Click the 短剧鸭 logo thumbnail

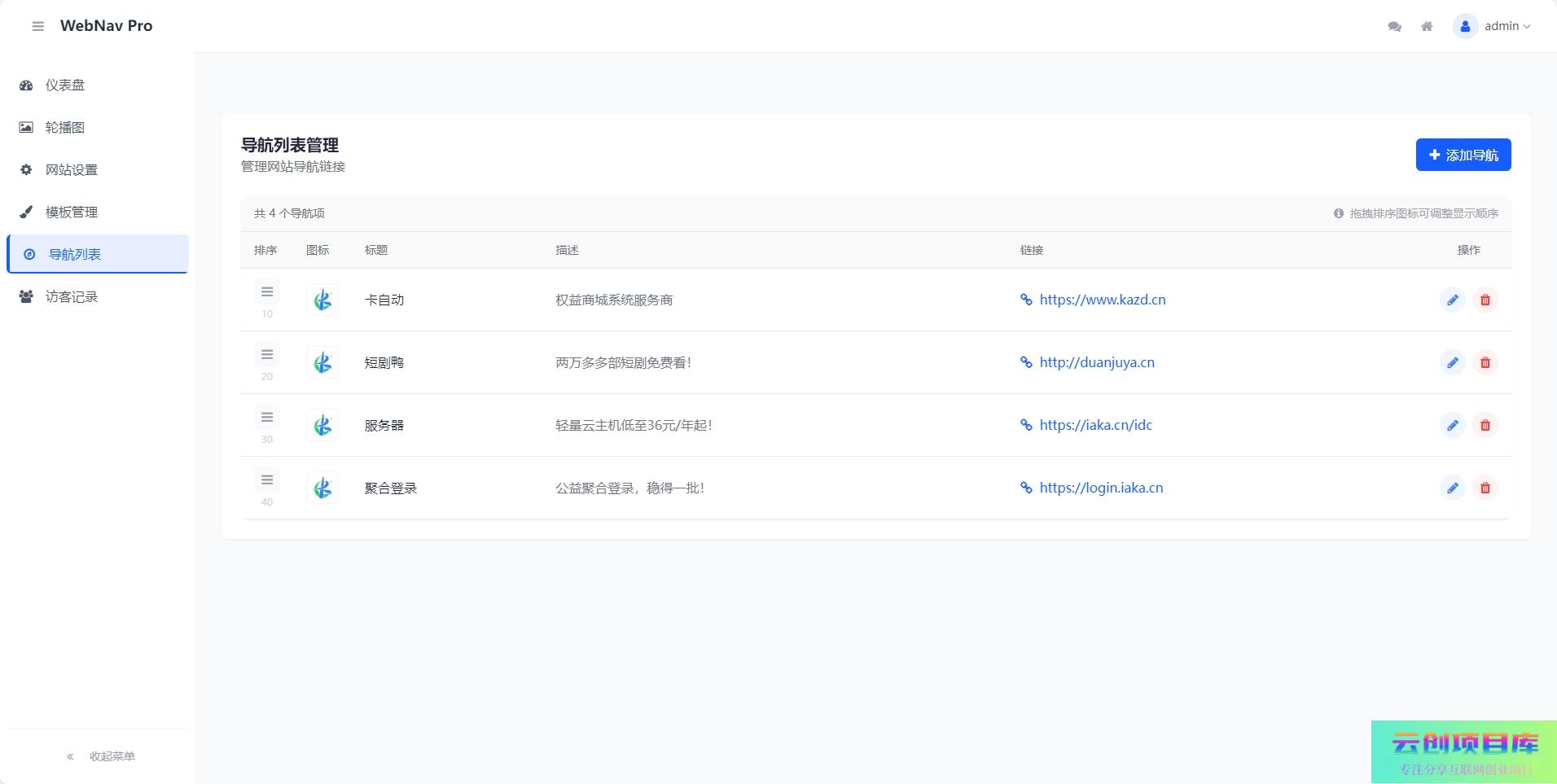click(x=322, y=362)
